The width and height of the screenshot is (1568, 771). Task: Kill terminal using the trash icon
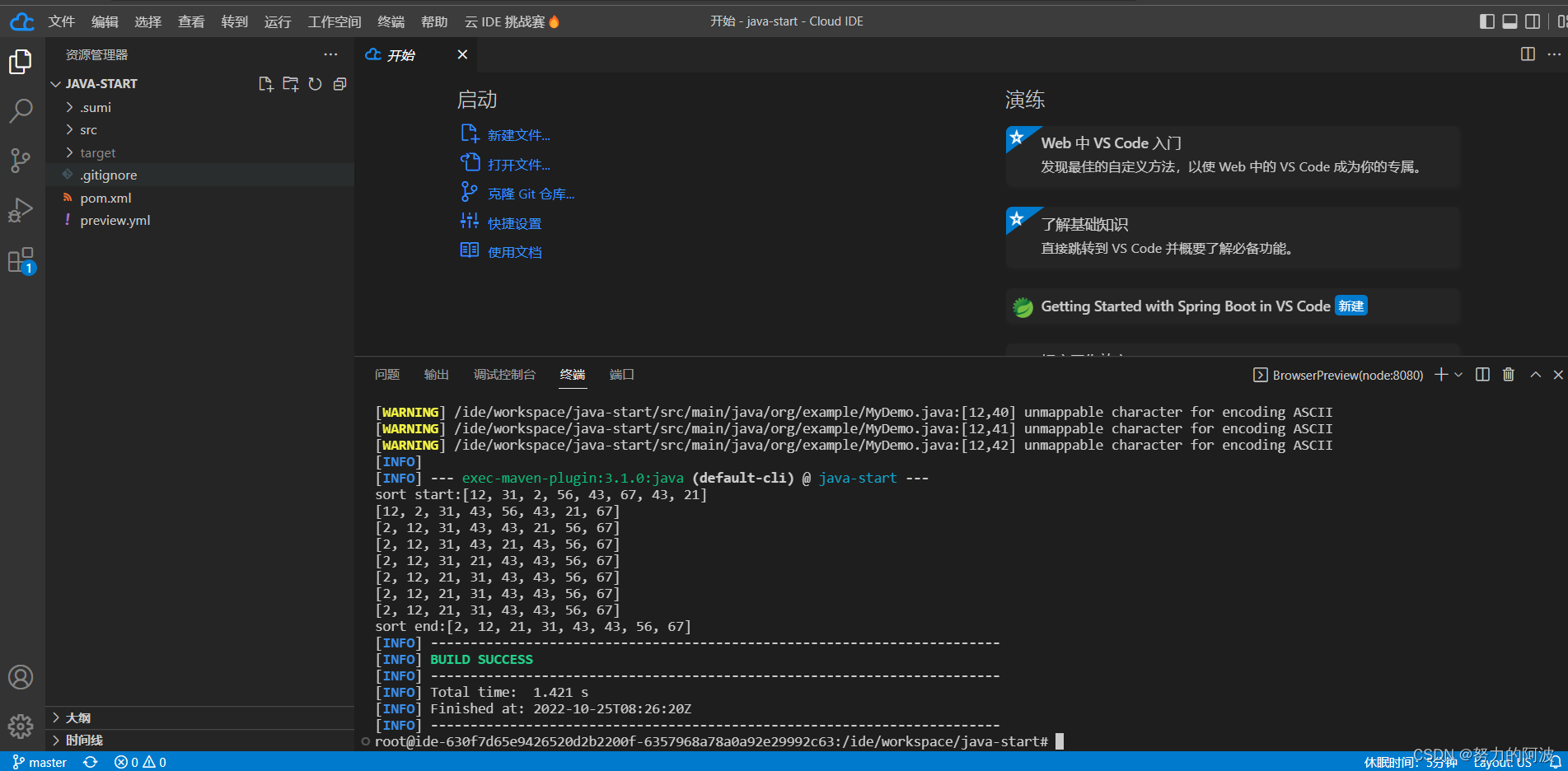pos(1508,375)
